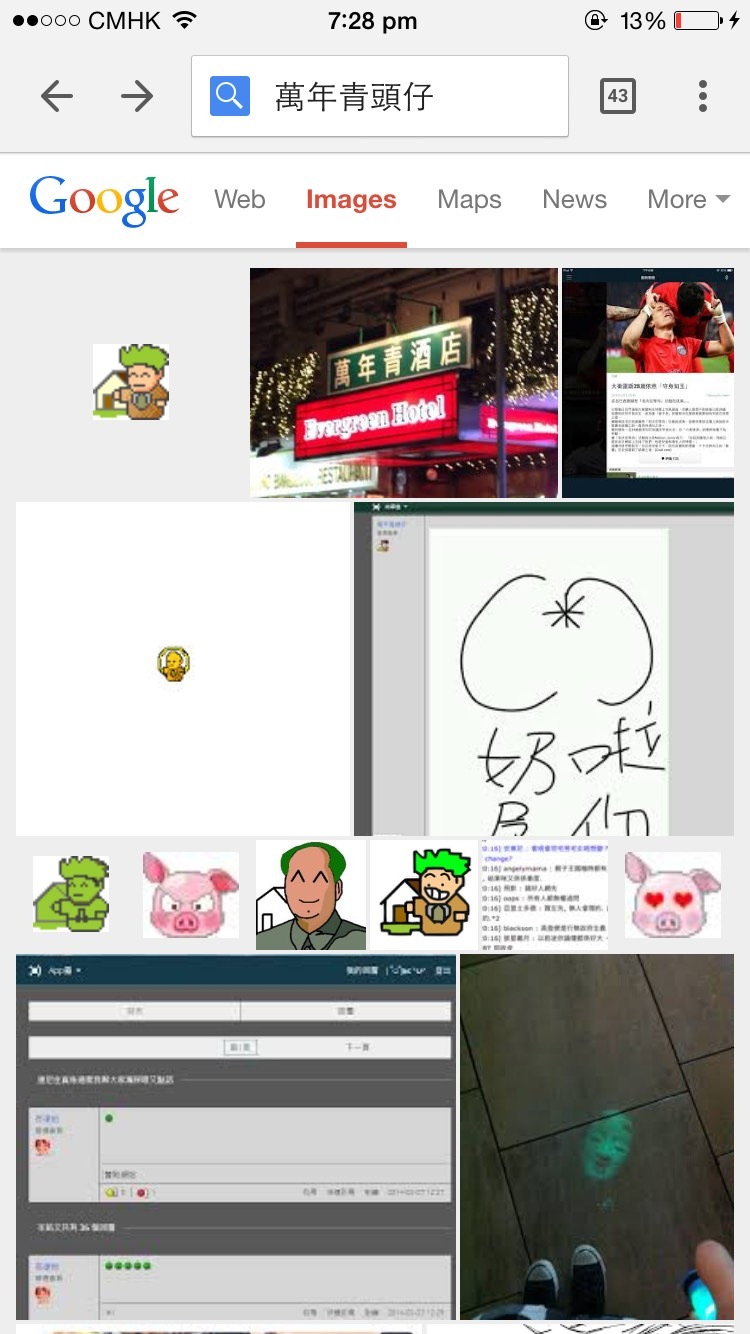Open the News tab
This screenshot has width=750, height=1334.
574,199
